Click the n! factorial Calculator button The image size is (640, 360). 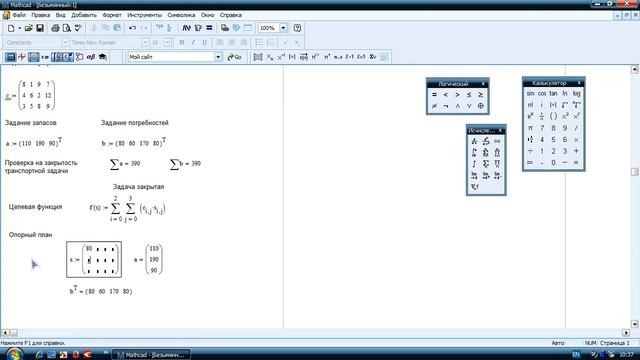click(530, 105)
